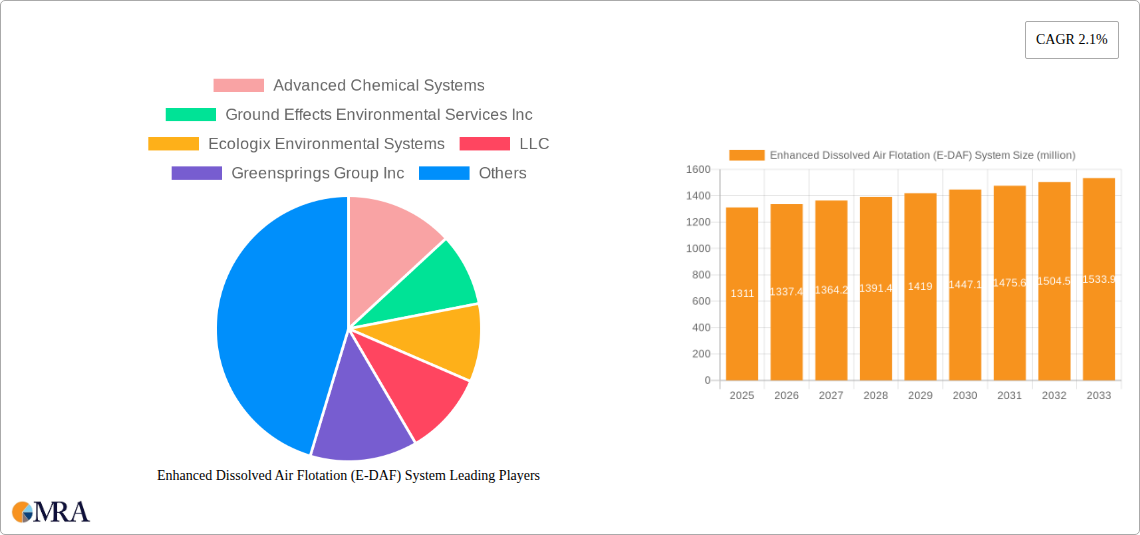The width and height of the screenshot is (1140, 535).
Task: Toggle Others legend label
Action: pyautogui.click(x=502, y=173)
